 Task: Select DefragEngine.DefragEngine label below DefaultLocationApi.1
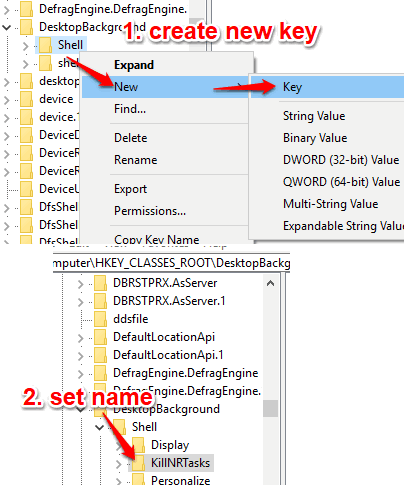[x=186, y=373]
